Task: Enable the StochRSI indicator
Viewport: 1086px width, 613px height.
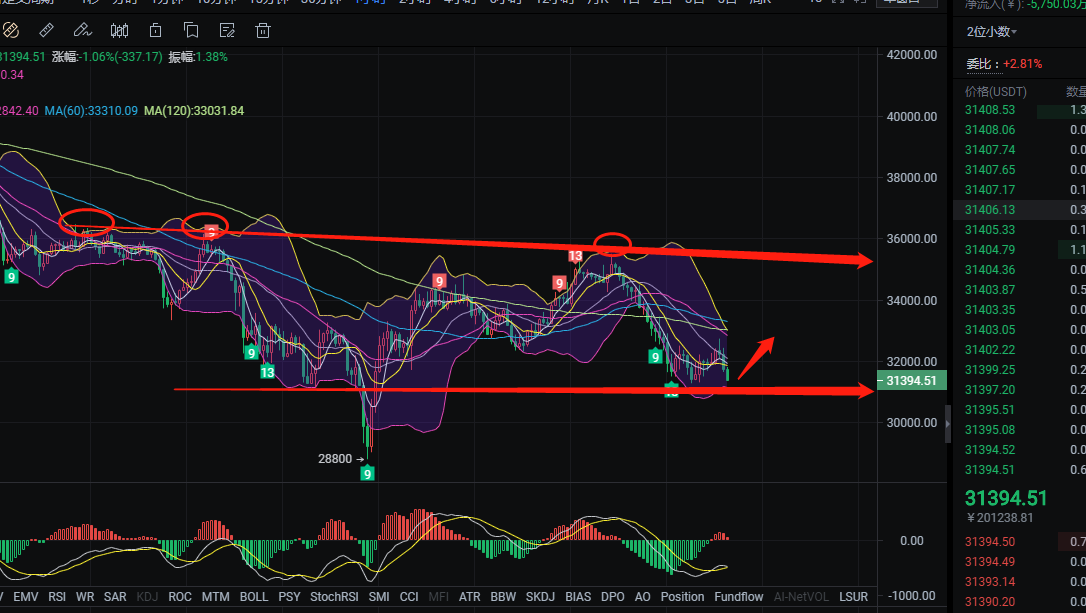Action: click(334, 597)
